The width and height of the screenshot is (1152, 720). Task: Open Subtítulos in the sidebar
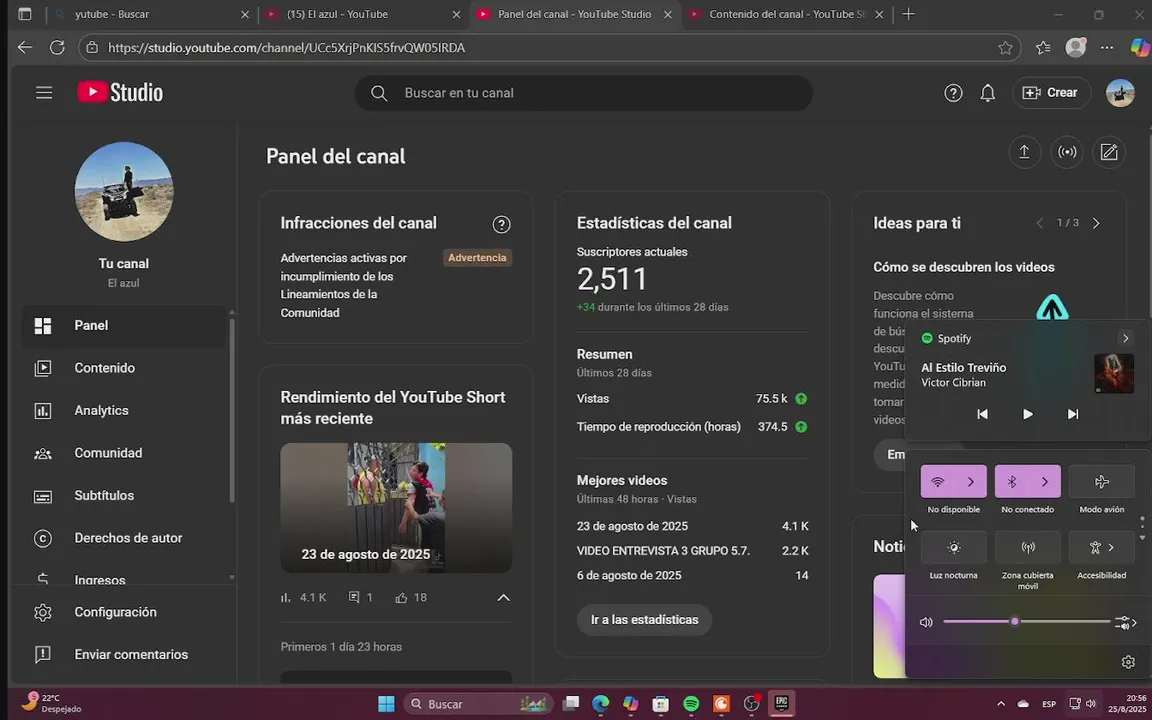click(123, 496)
